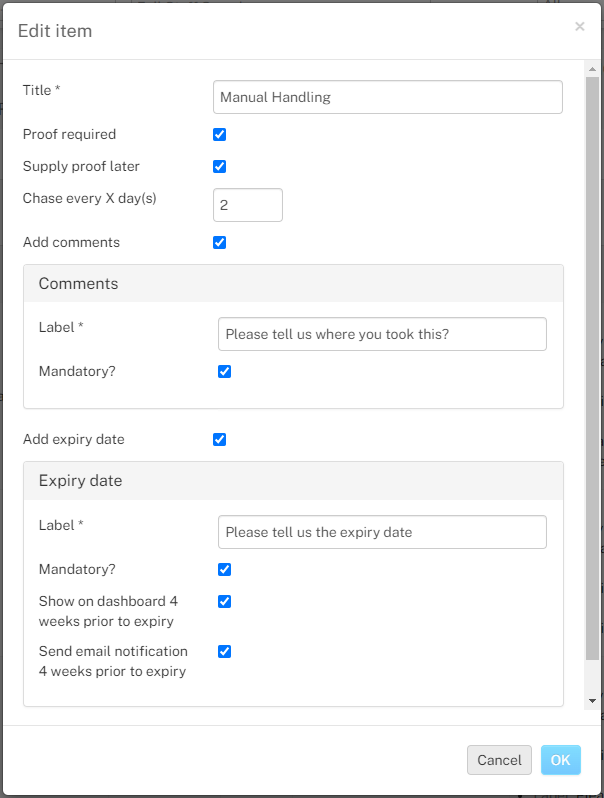Toggle Mandatory checkbox under Comments
604x798 pixels.
224,372
